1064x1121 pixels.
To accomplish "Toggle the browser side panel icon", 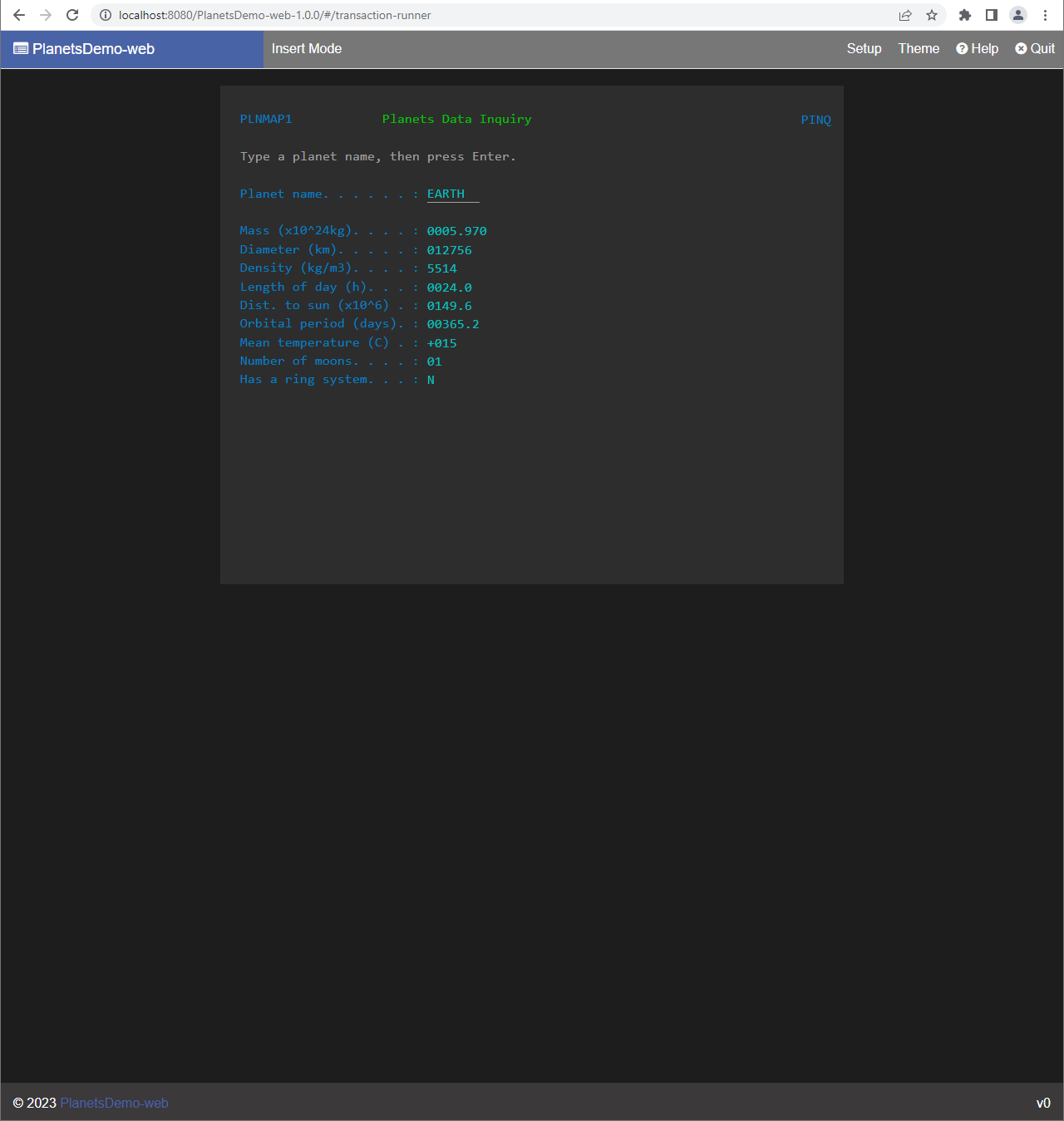I will coord(992,15).
